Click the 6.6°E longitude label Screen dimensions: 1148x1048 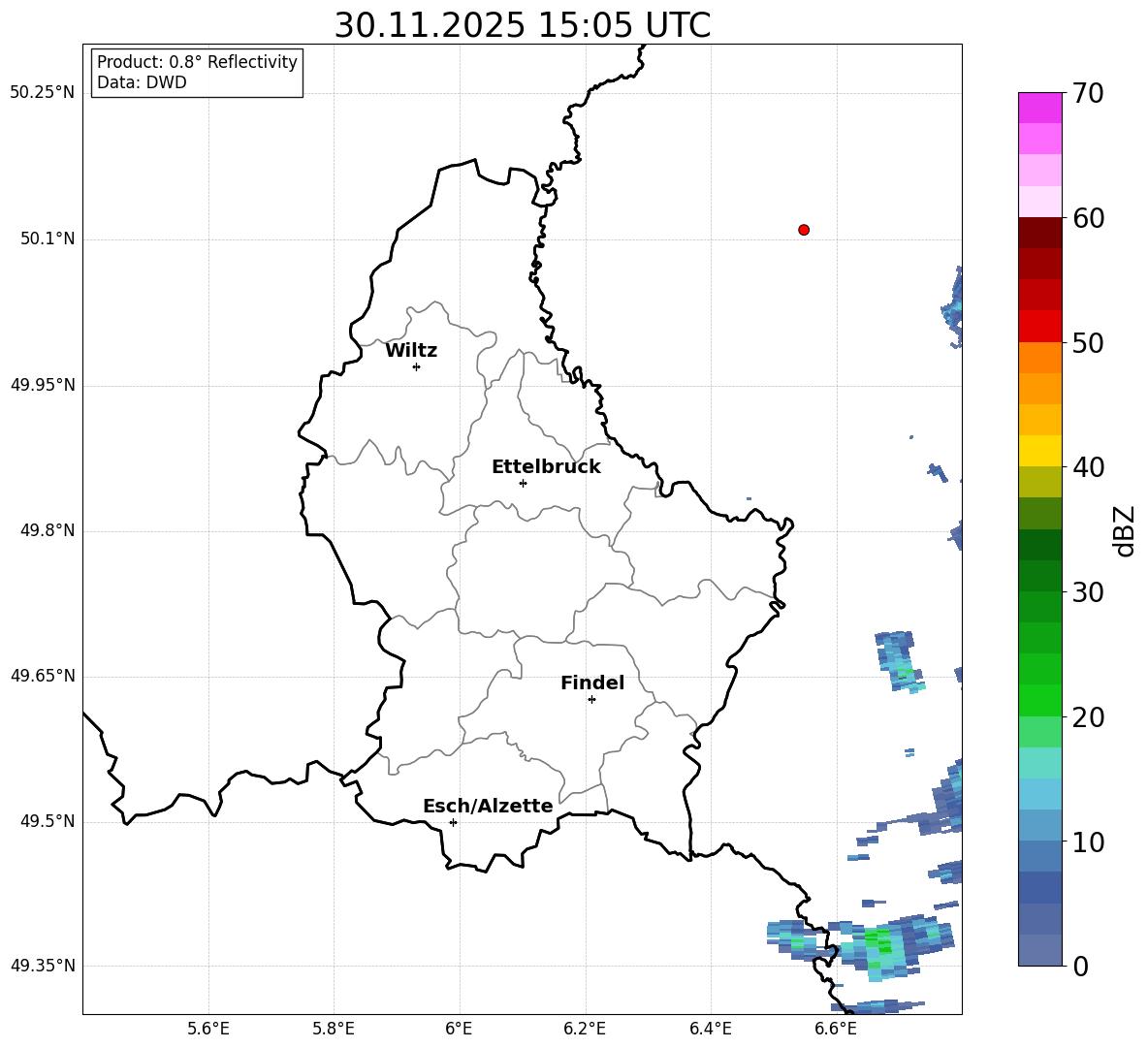836,1029
